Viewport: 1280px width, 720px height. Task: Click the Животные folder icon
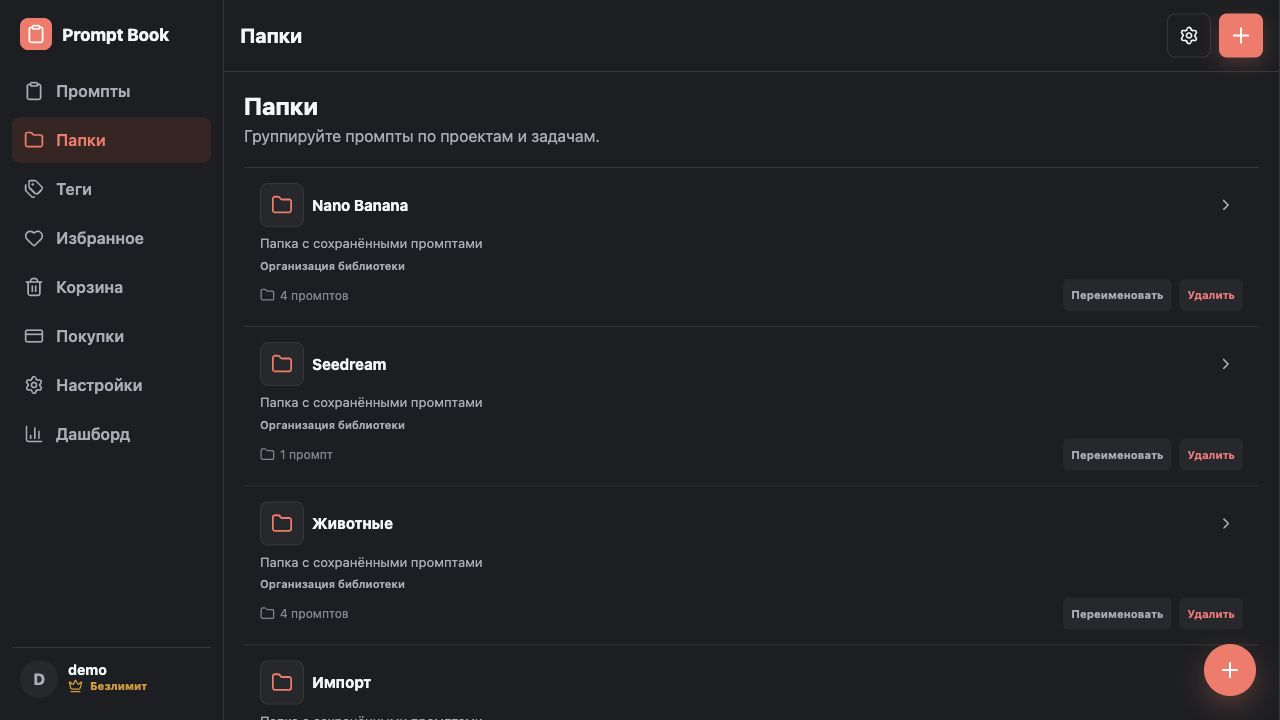282,523
